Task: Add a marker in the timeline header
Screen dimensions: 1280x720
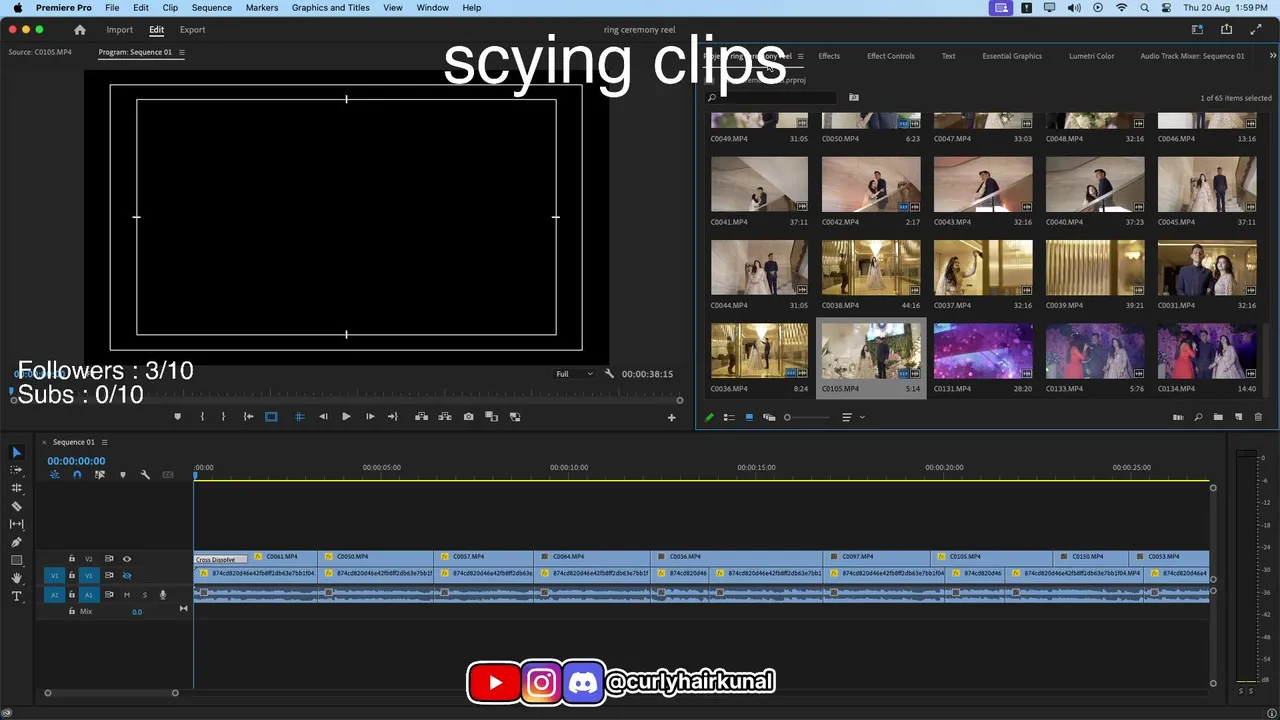Action: [x=123, y=475]
